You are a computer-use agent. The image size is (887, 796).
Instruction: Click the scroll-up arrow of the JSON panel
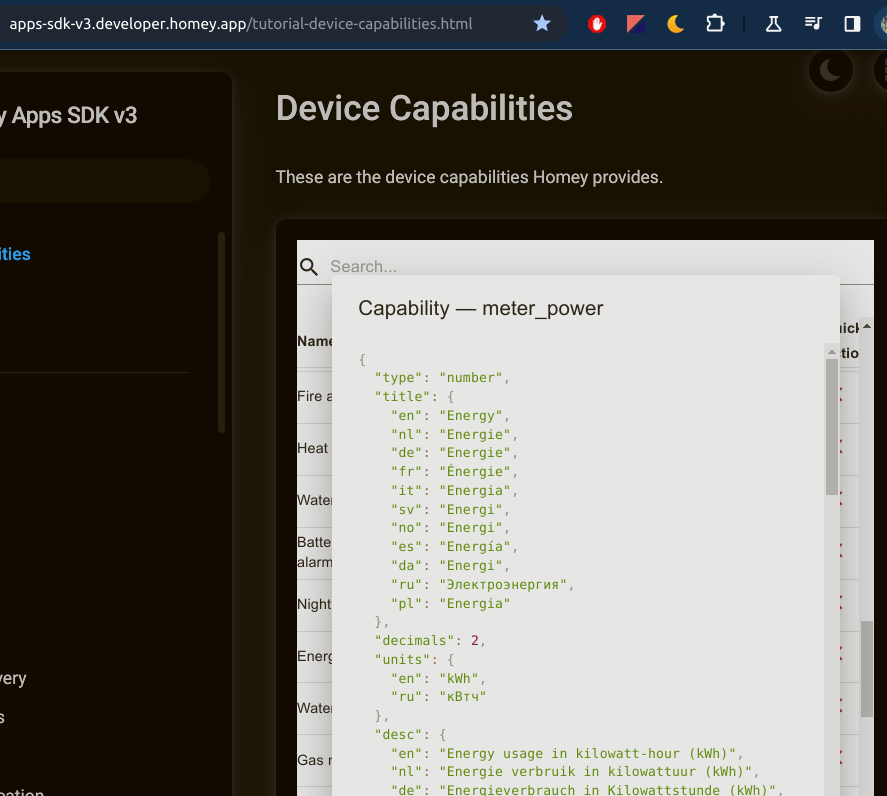click(831, 351)
